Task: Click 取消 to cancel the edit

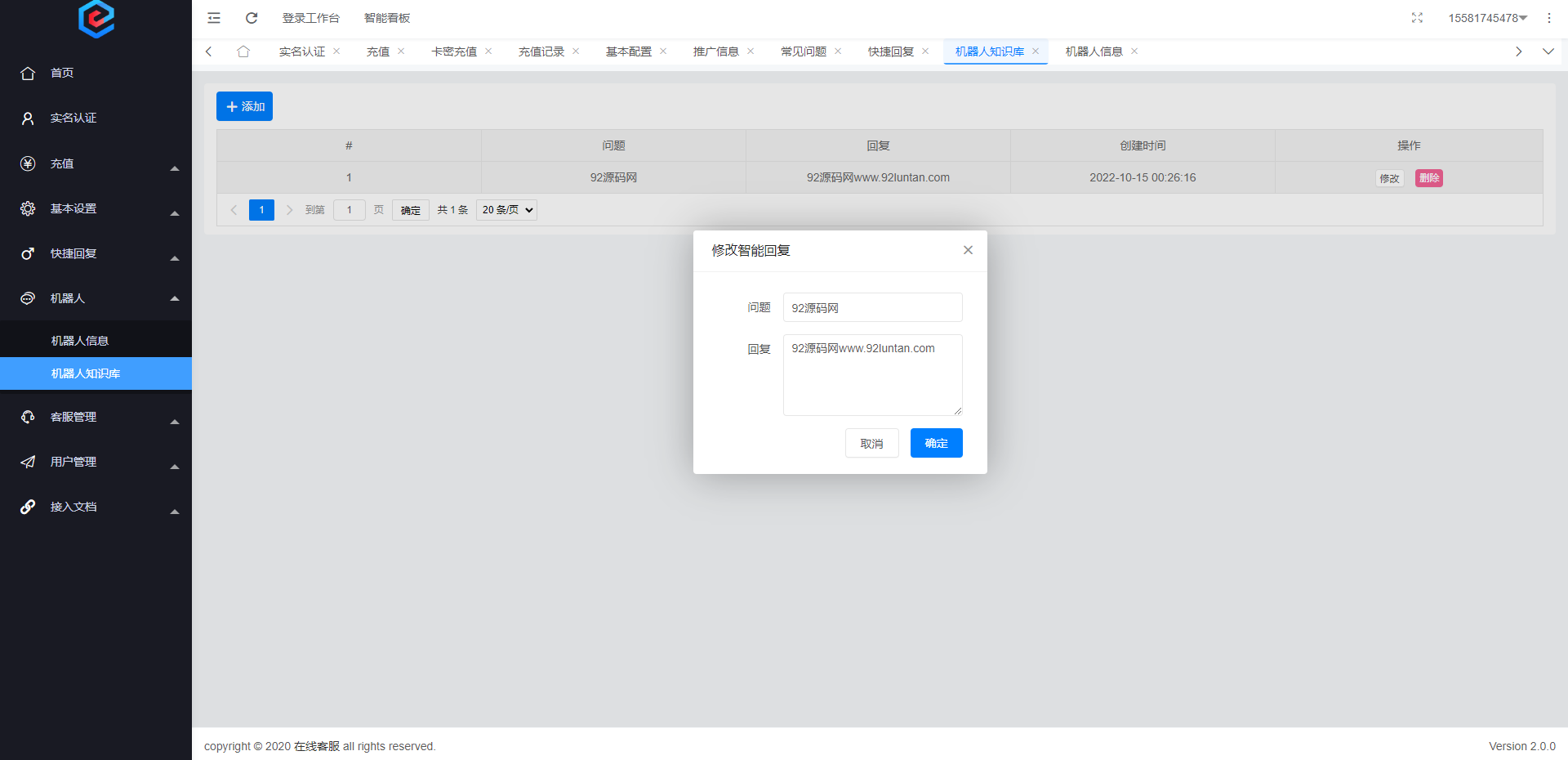Action: [x=871, y=443]
